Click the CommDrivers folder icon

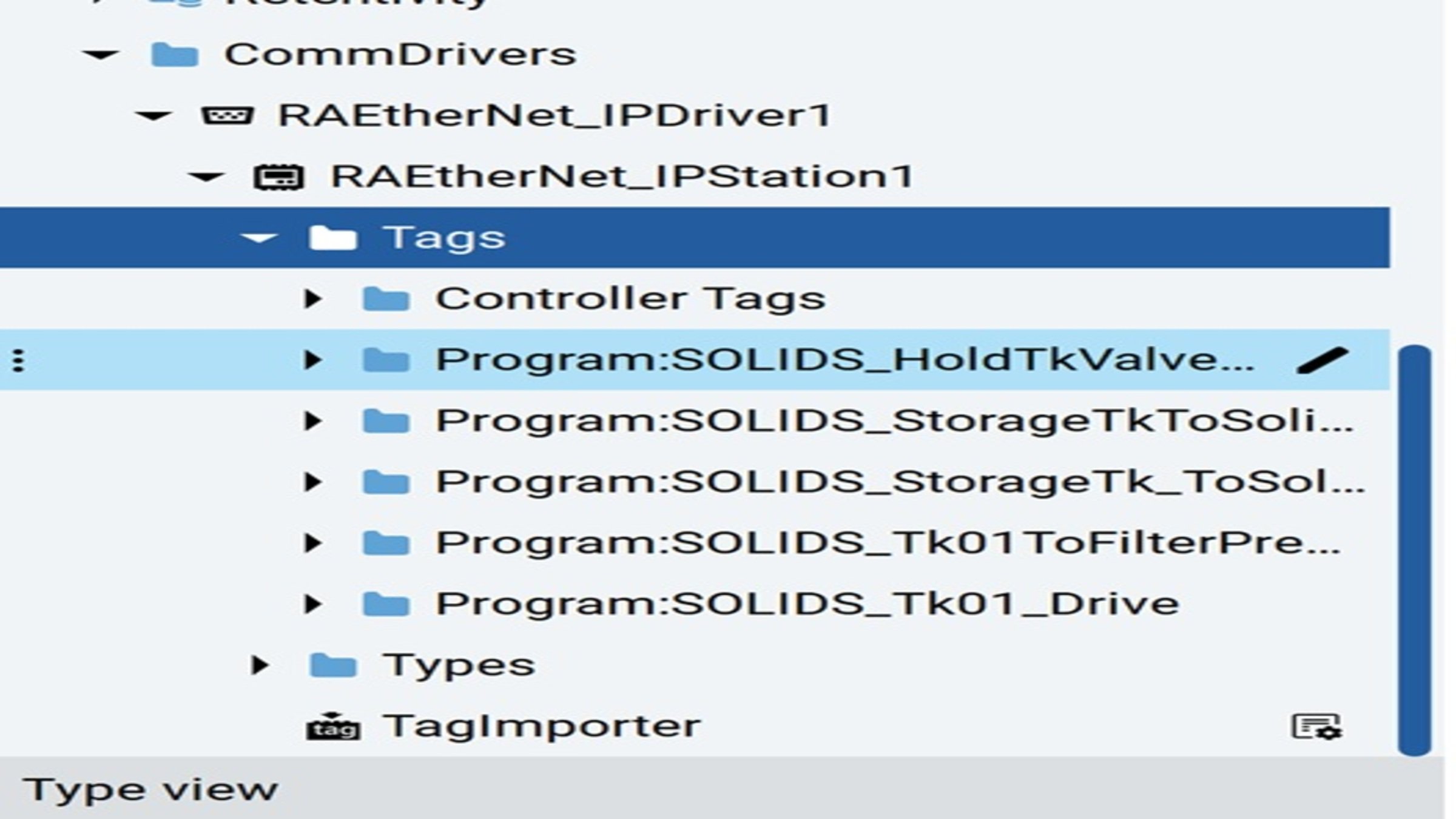174,55
